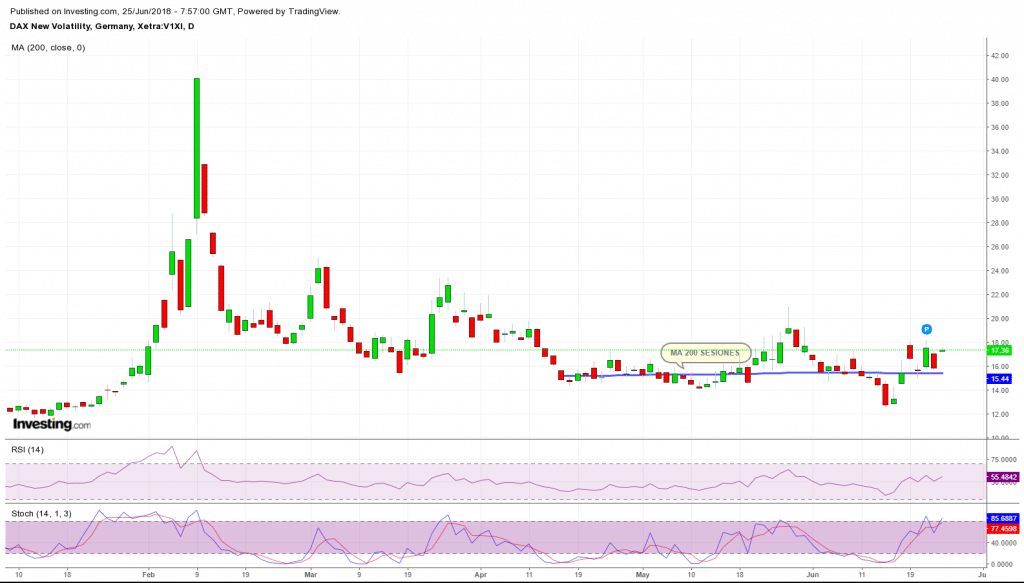Click the blue 15.44 moving average tag
The image size is (1024, 583).
[997, 379]
